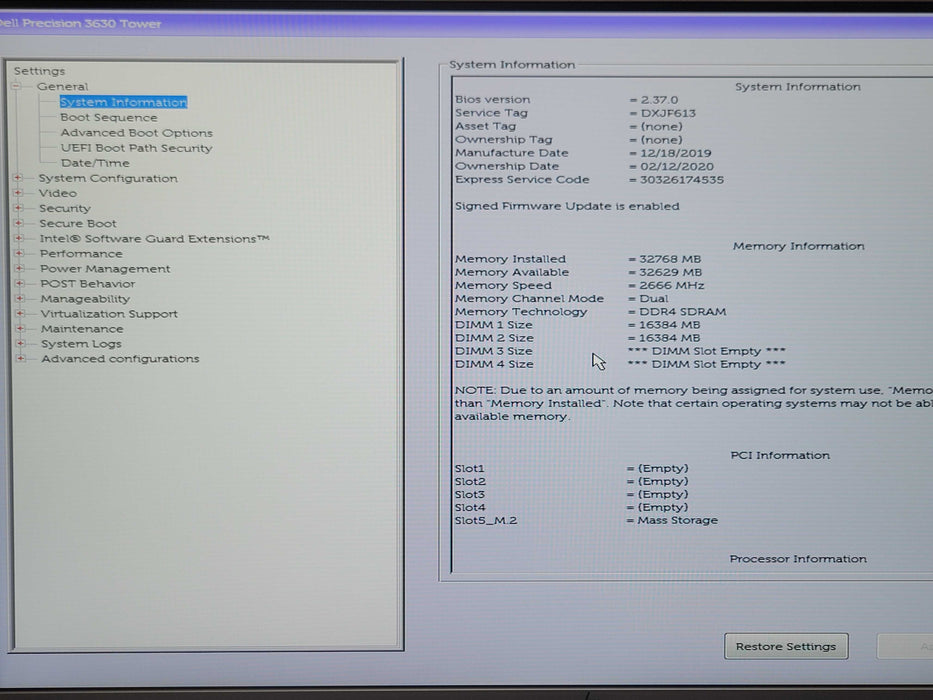The image size is (933, 700).
Task: Expand the Maintenance node
Action: click(20, 328)
